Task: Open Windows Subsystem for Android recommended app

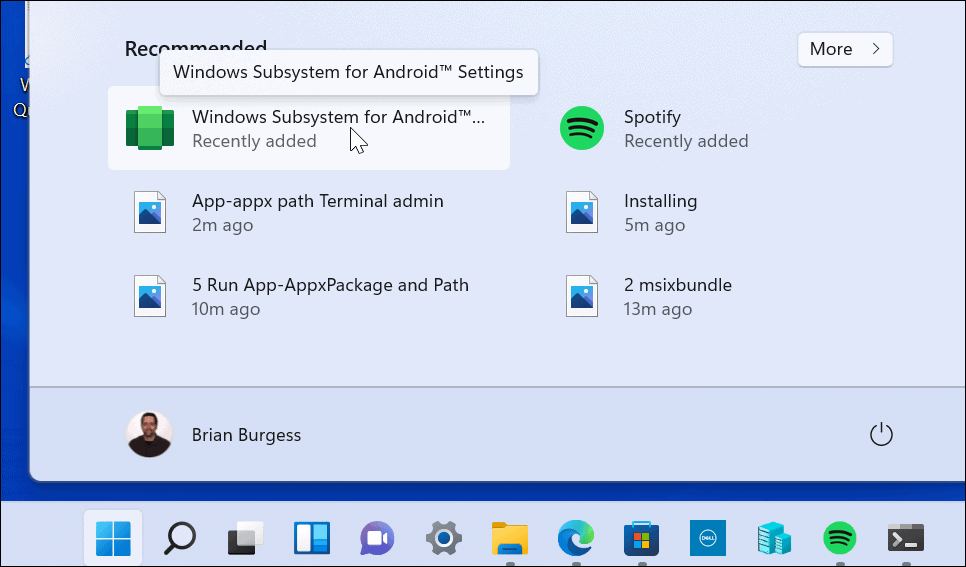Action: (309, 128)
